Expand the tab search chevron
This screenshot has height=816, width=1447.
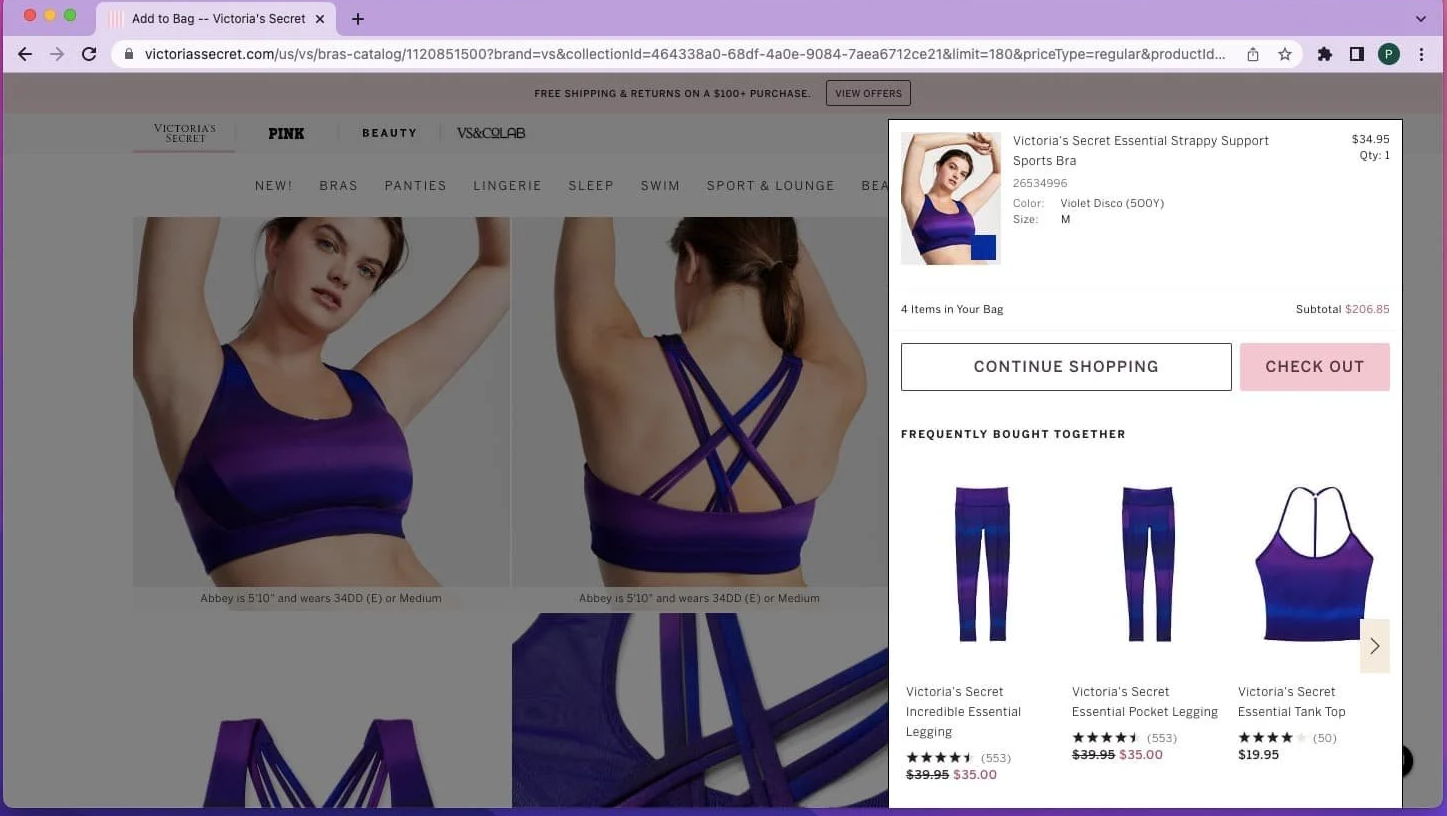1421,19
